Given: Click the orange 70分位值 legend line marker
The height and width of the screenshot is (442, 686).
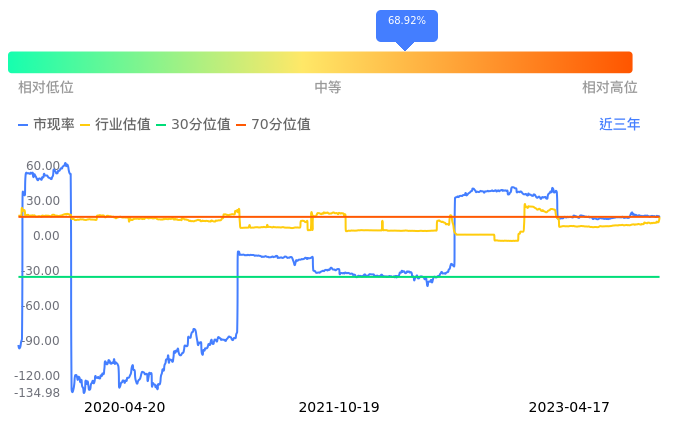Looking at the screenshot, I should pos(241,125).
